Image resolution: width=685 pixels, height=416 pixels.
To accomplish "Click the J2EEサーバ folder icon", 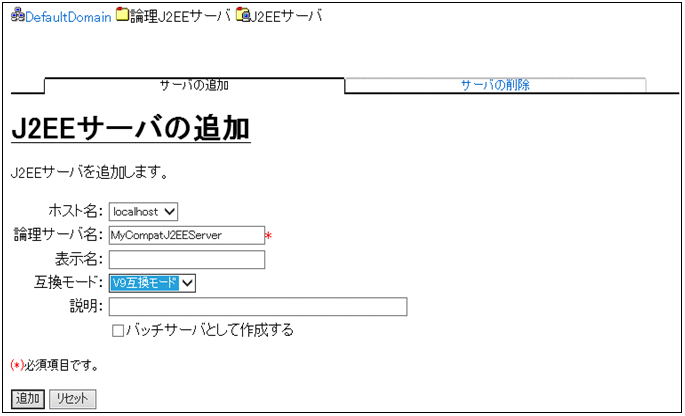I will 242,14.
